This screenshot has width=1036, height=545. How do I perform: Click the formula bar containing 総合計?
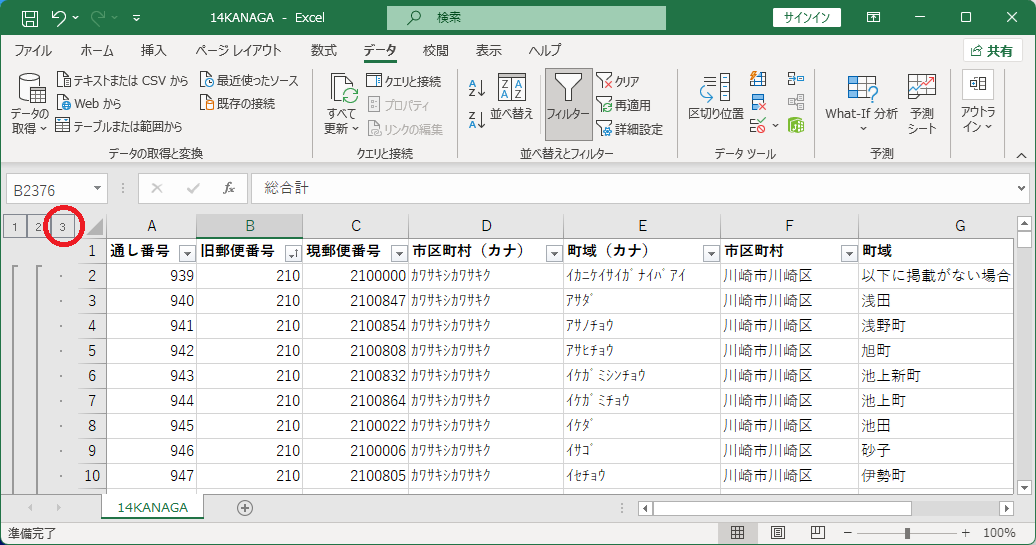[x=631, y=188]
